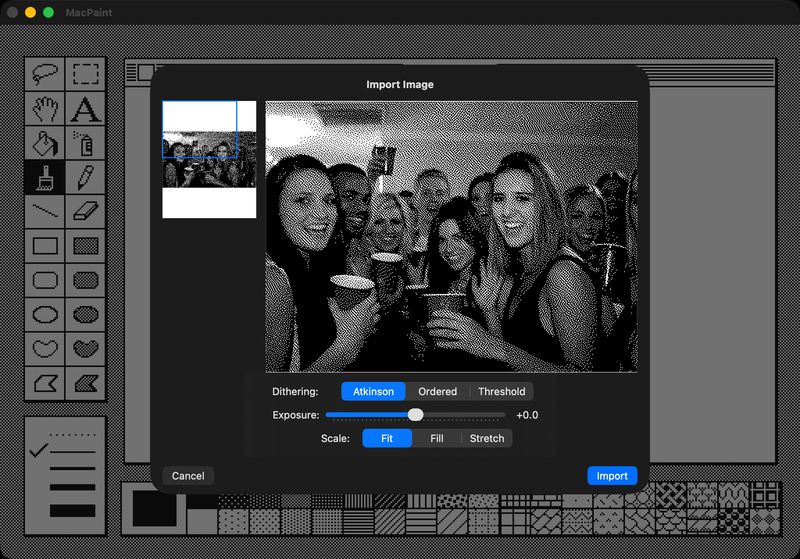Select the hollow Freeform shape tool
The image size is (800, 559).
[45, 349]
